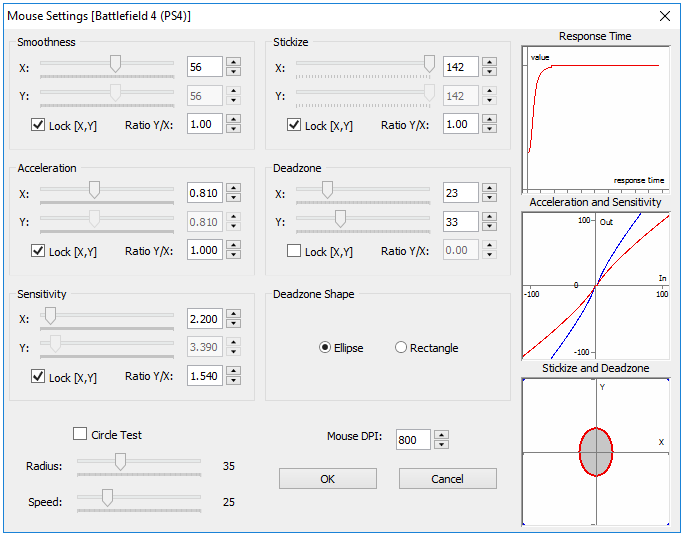Click the Smoothness X slider thumb
684x536 pixels.
[115, 64]
